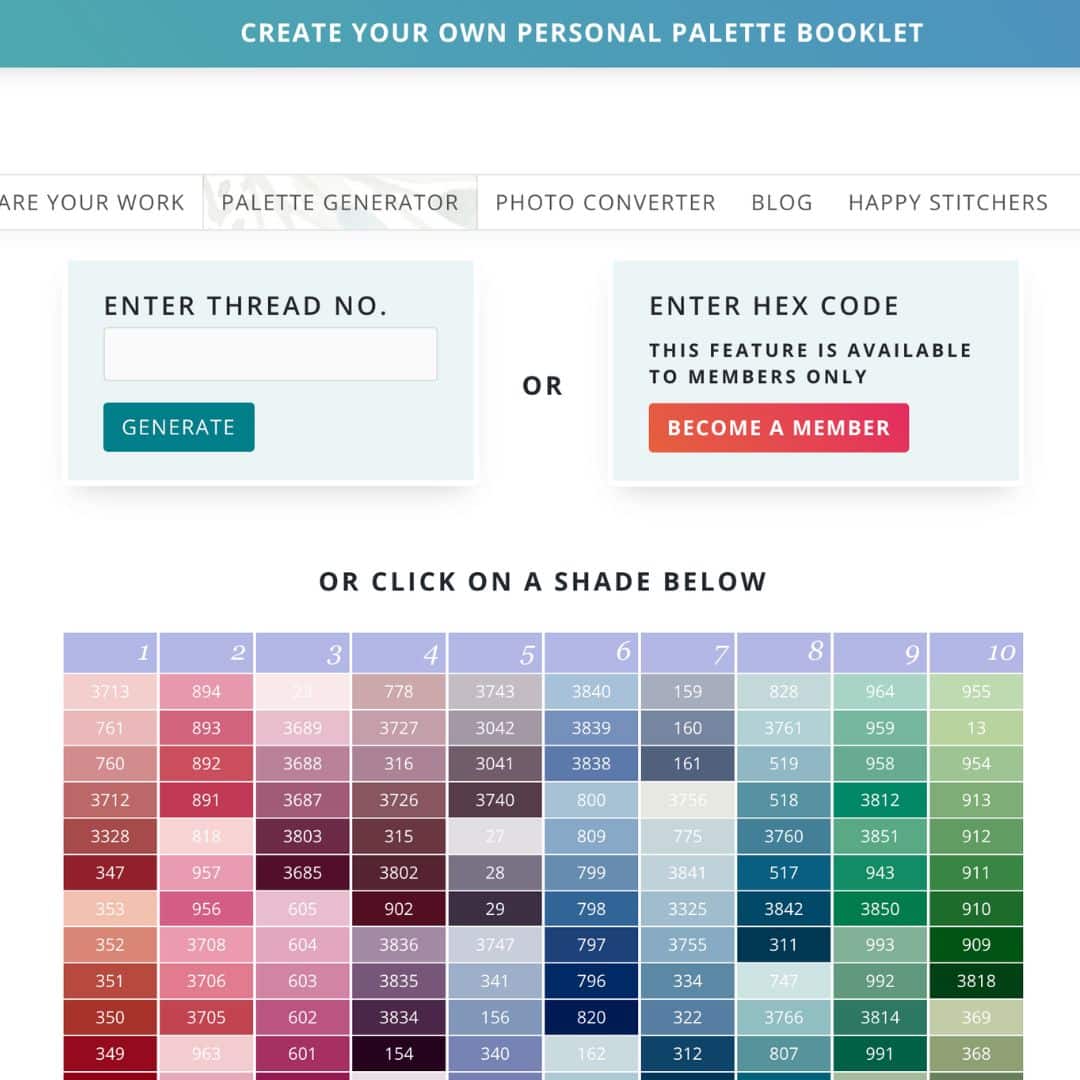Pick shade 778 from column 4

coord(398,691)
